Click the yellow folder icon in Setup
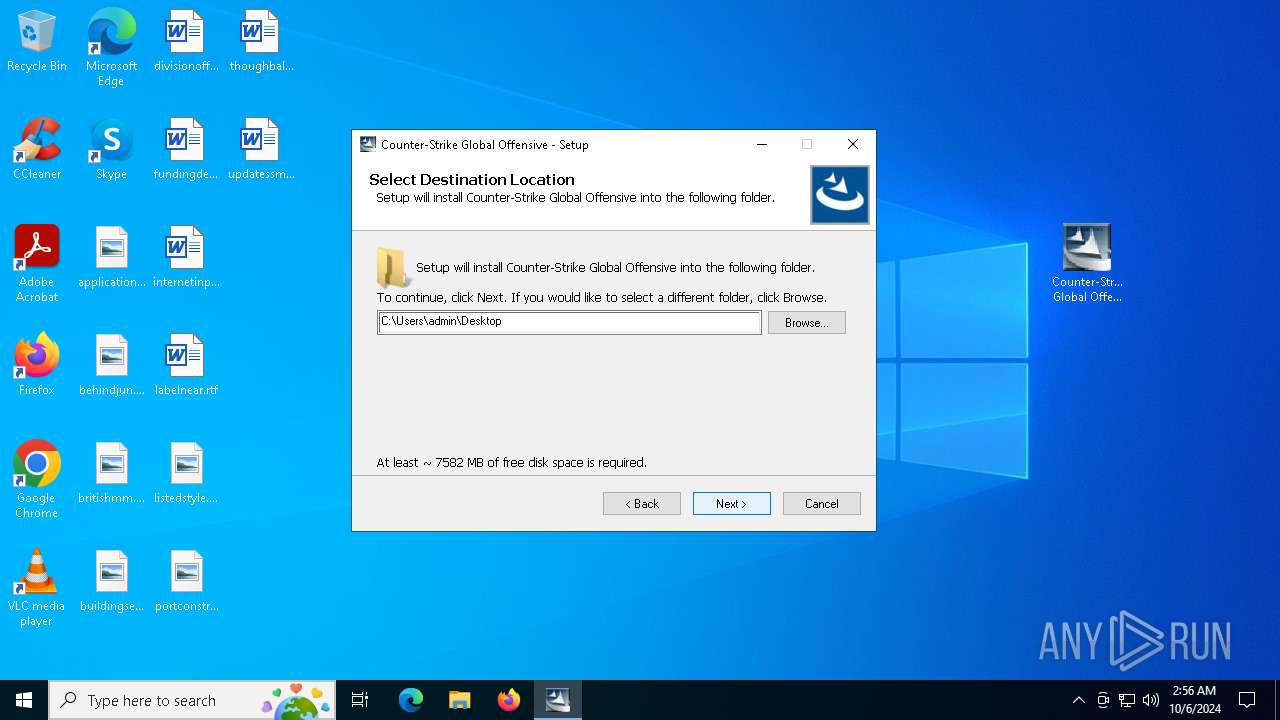This screenshot has height=720, width=1280. [393, 268]
